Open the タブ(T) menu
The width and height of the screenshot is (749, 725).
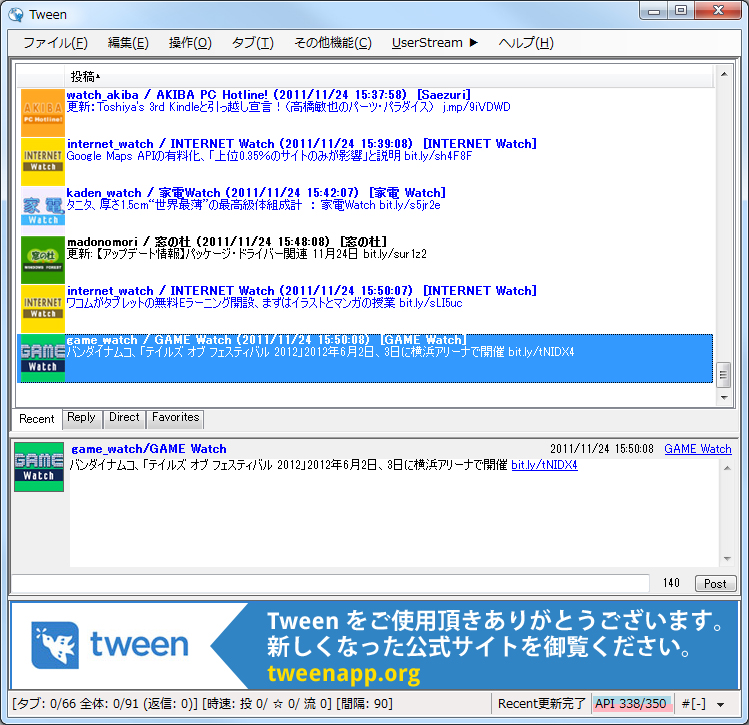point(253,43)
